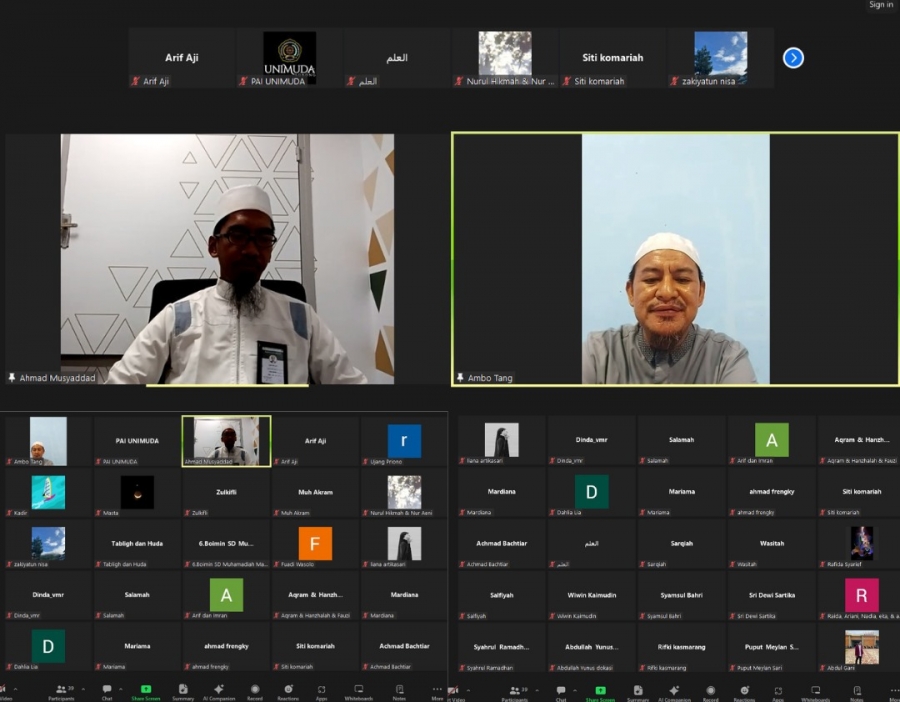Open Chat panel from the left meeting toolbar
The height and width of the screenshot is (702, 900).
[107, 691]
